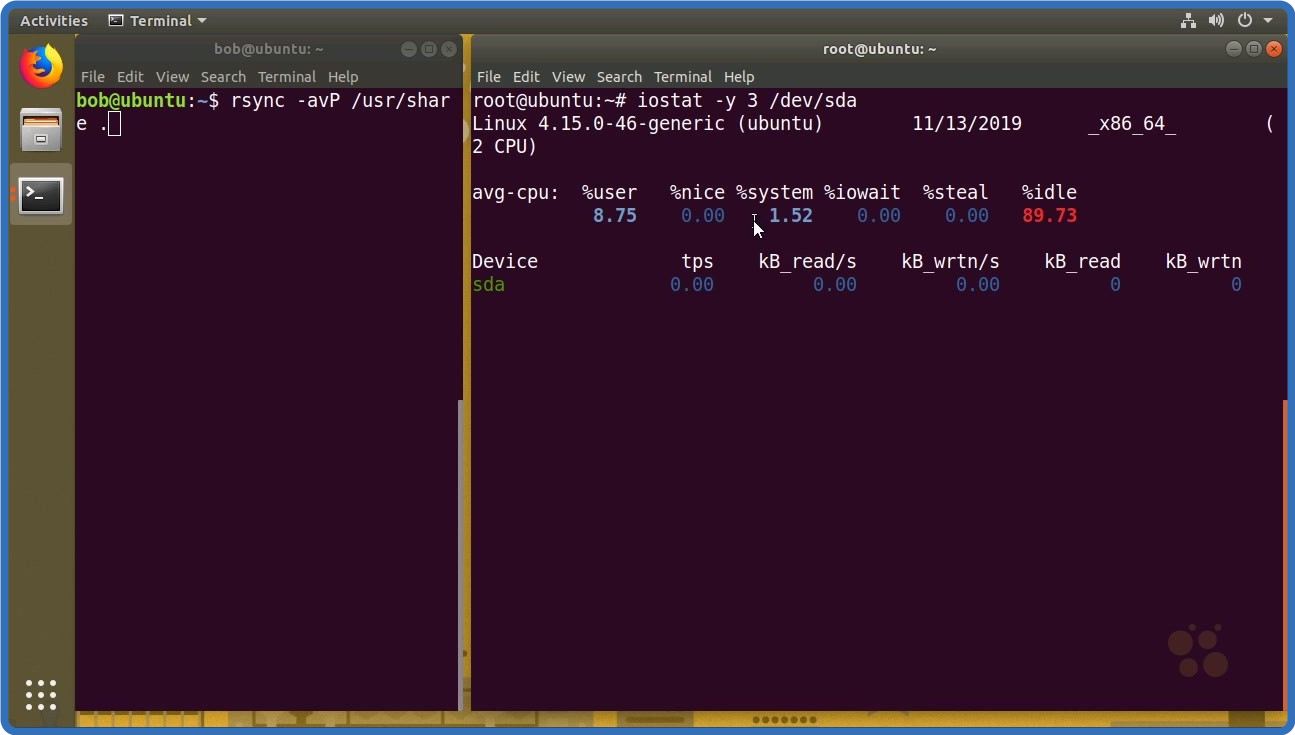Open View menu in root@ubuntu terminal
Viewport: 1295px width, 735px height.
tap(568, 76)
